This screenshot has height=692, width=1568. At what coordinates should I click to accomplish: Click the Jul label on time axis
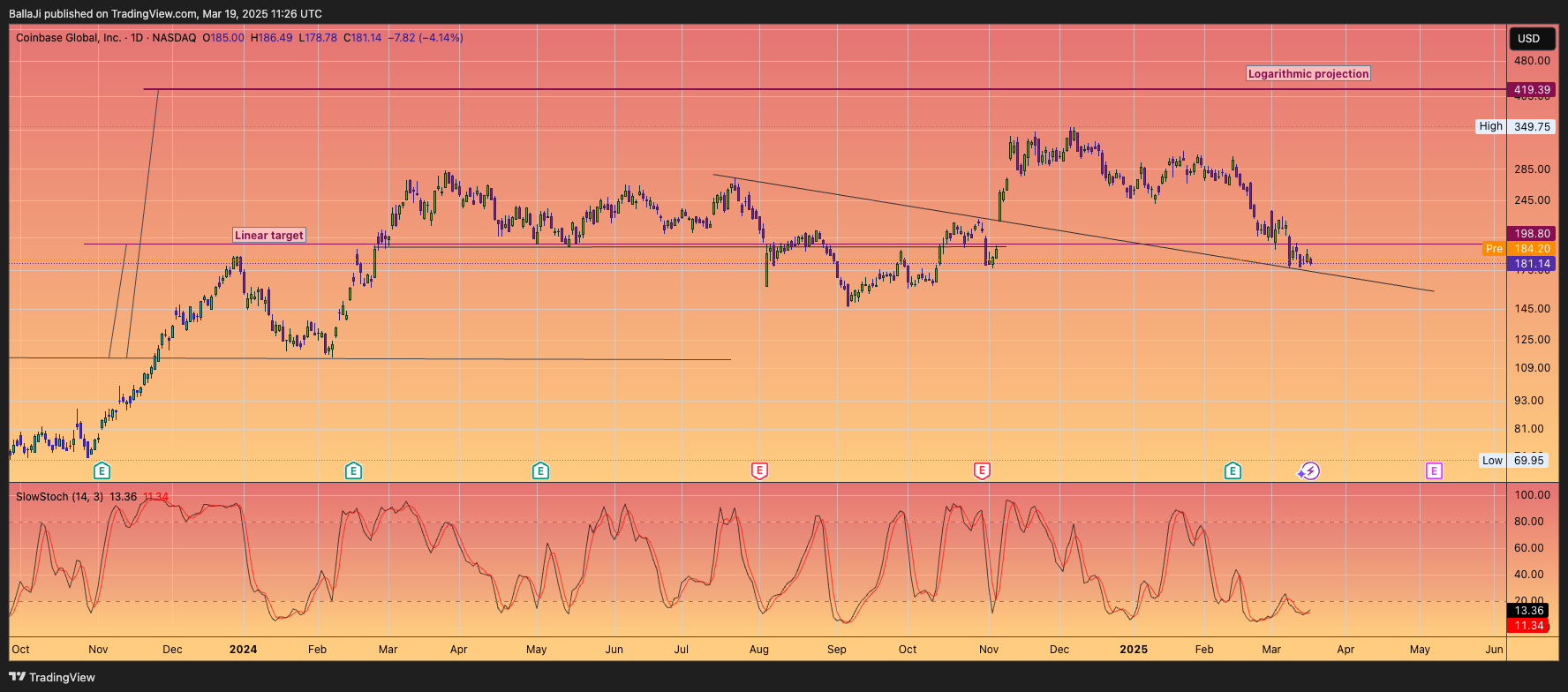click(682, 650)
